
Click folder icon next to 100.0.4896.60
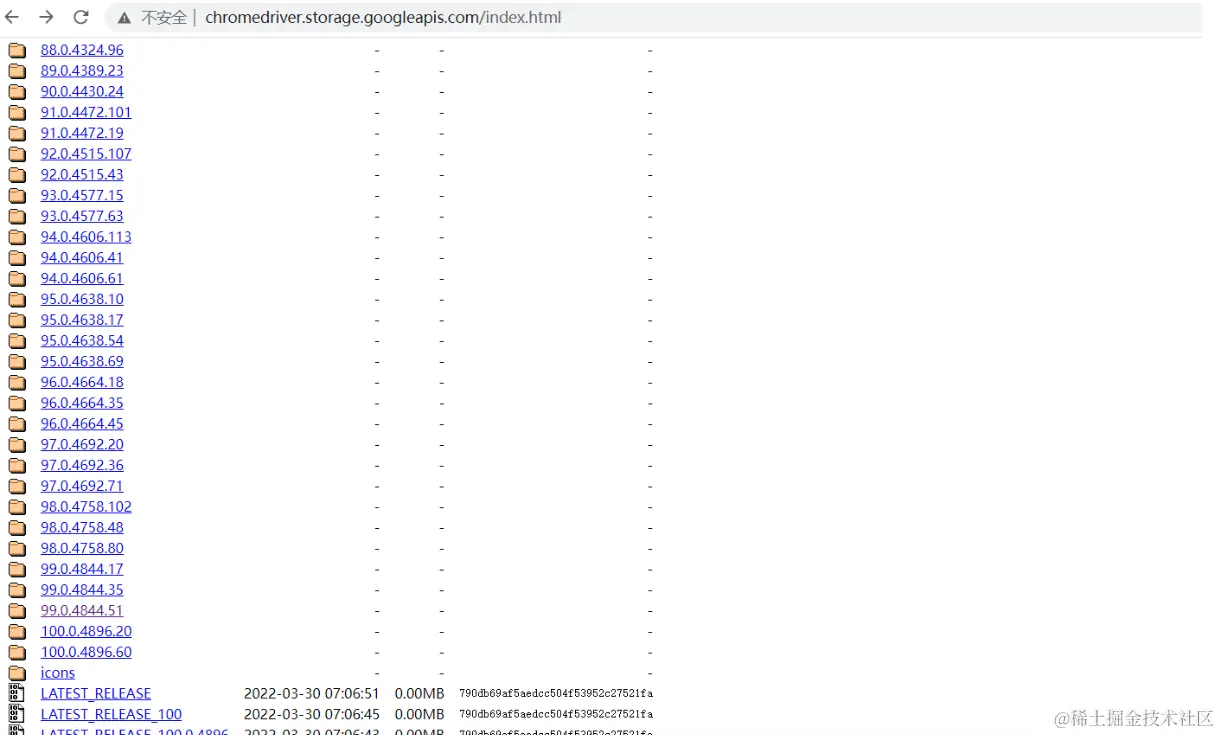point(17,652)
